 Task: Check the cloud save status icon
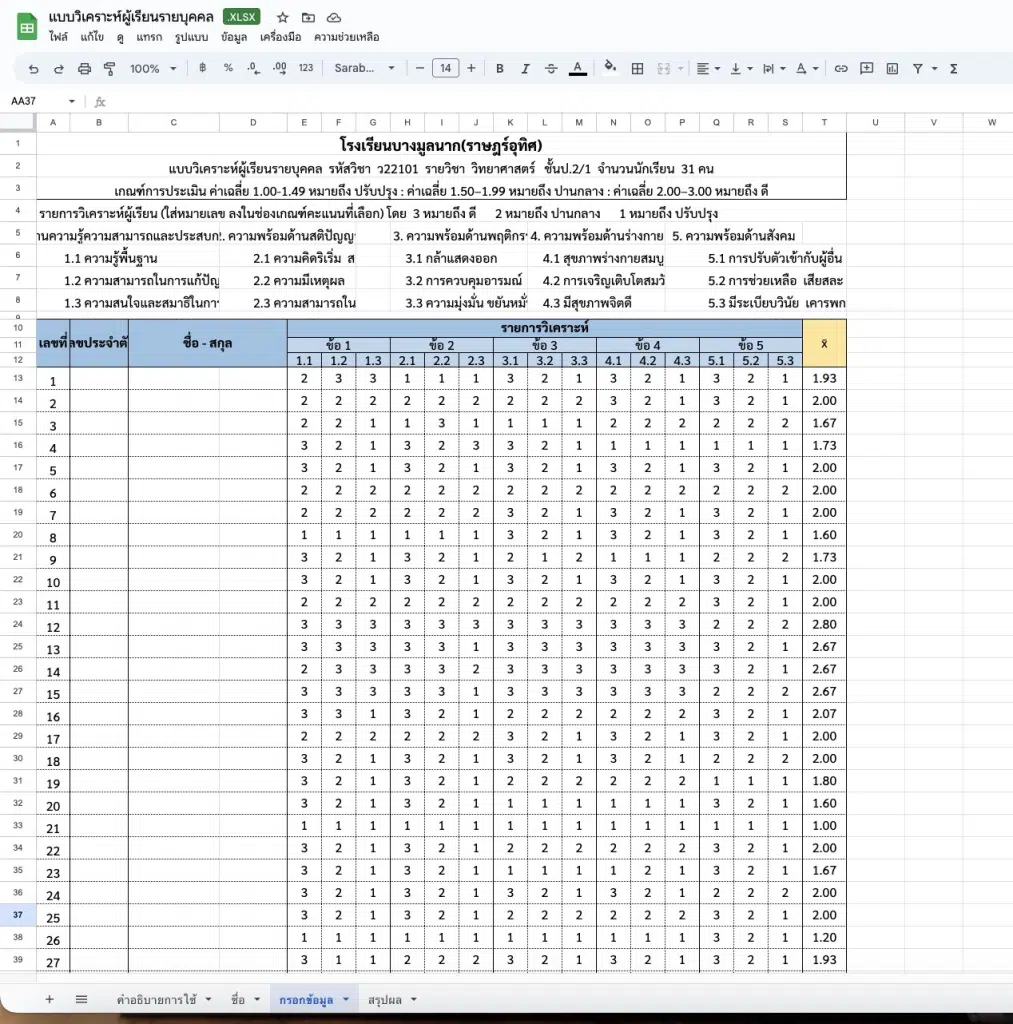334,18
